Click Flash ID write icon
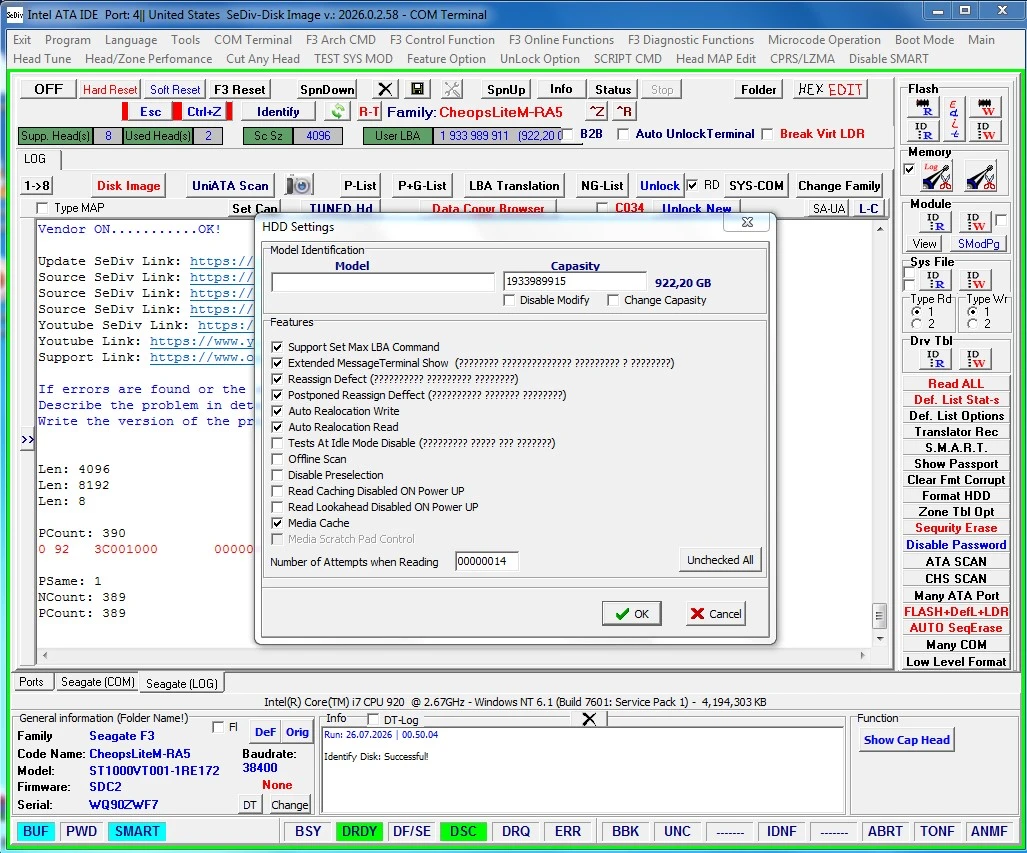1027x853 pixels. coord(985,130)
